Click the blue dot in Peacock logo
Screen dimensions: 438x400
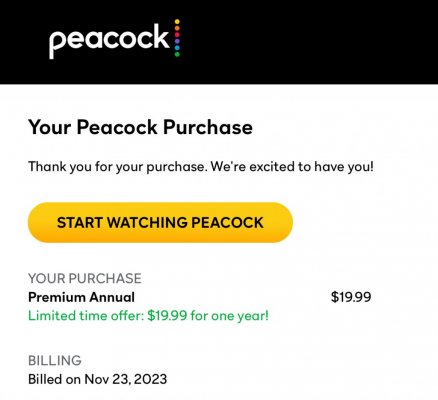(177, 48)
